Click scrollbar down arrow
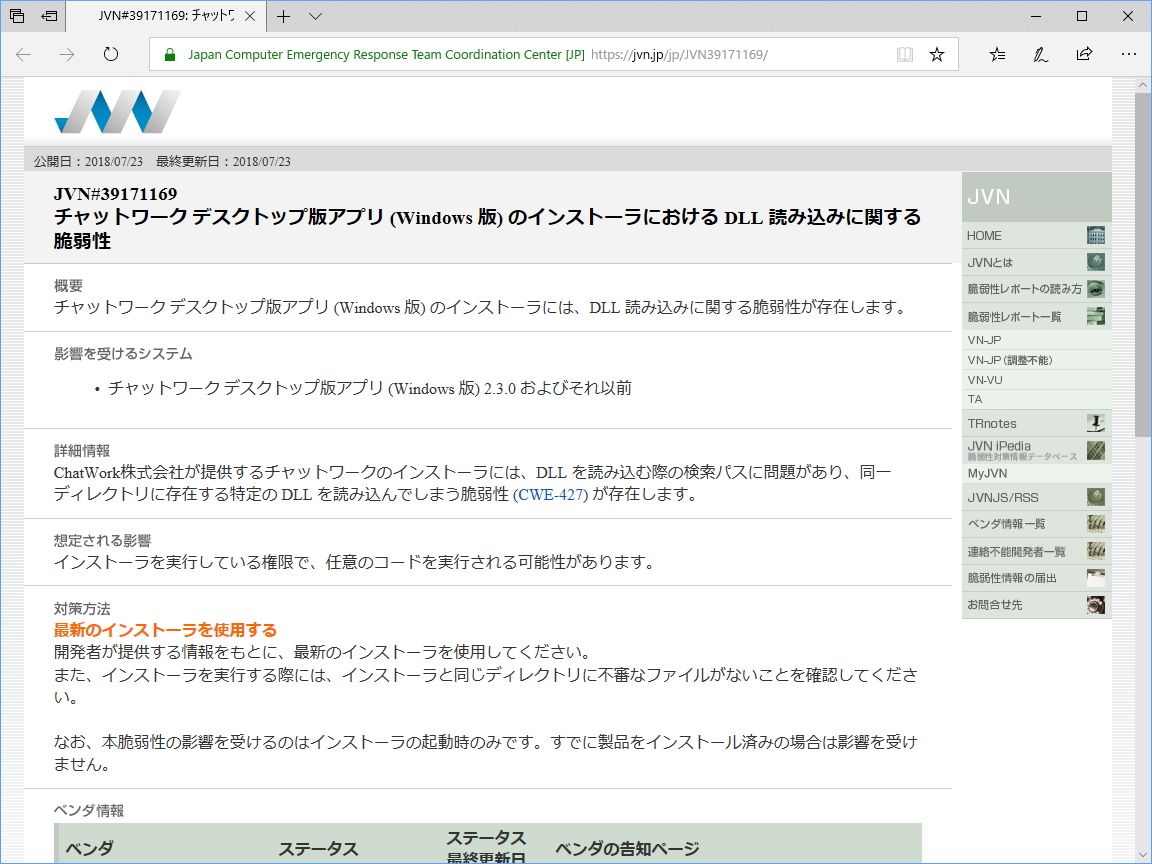Viewport: 1152px width, 864px height. (x=1142, y=854)
